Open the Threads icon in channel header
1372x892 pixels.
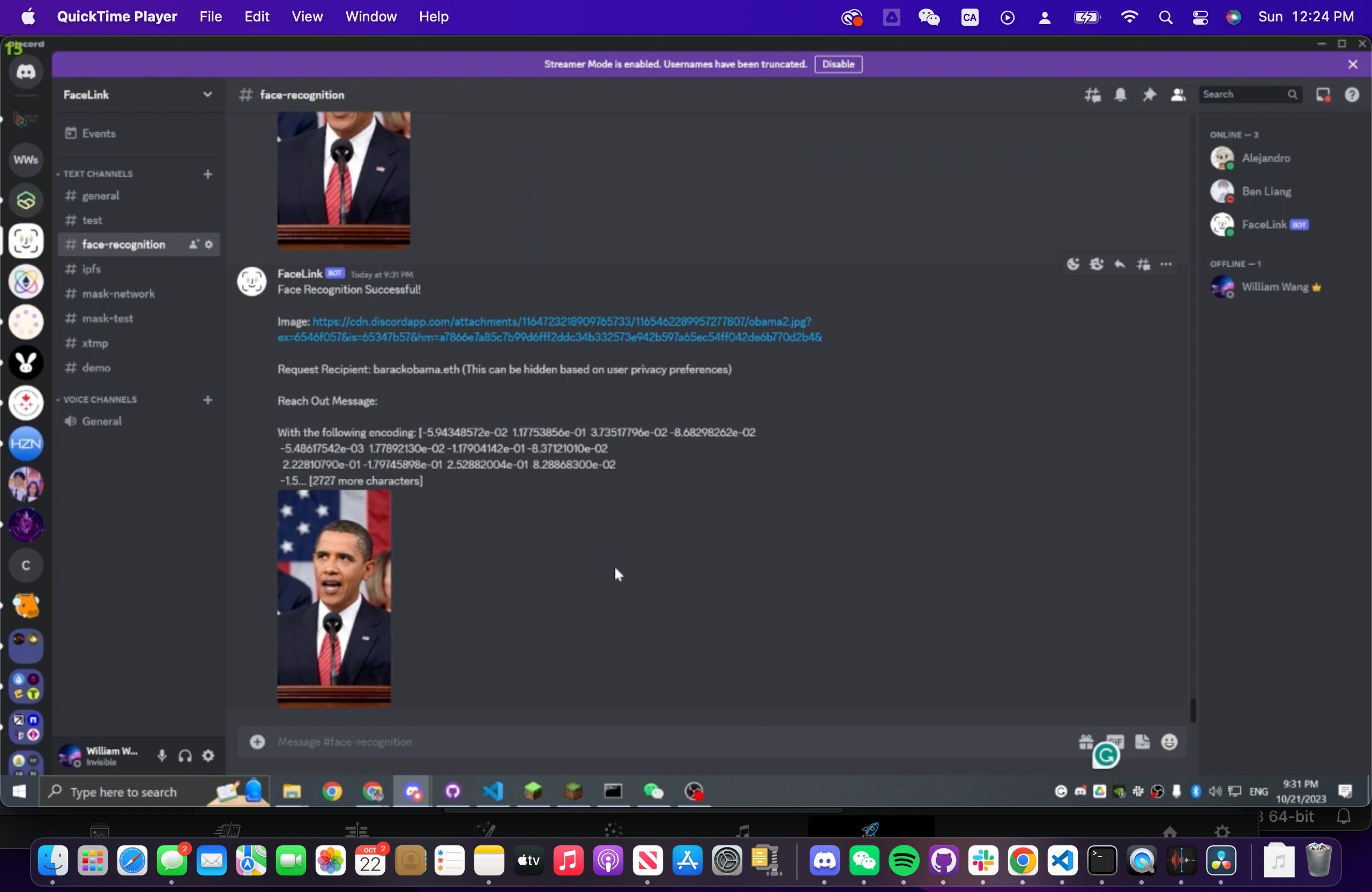coord(1092,95)
